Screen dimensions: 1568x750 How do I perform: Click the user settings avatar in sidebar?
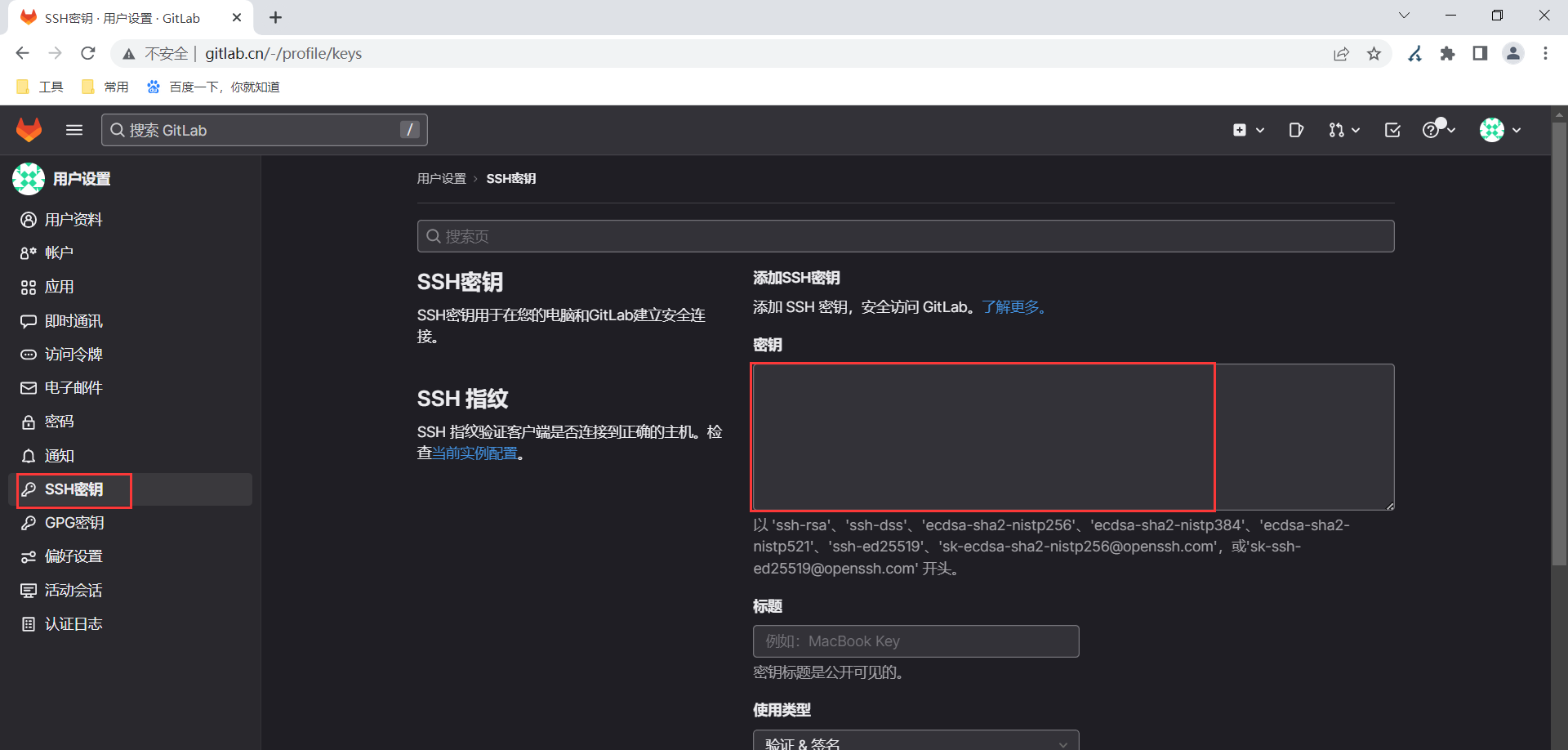tap(29, 179)
